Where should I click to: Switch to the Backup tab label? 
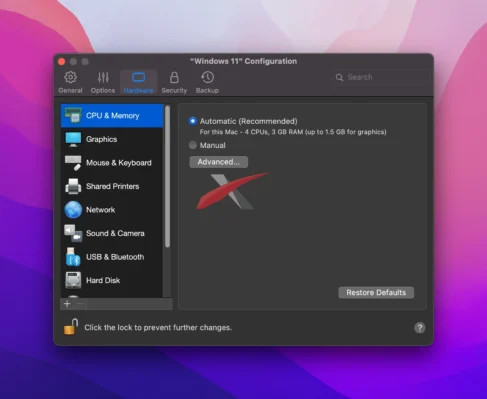(207, 90)
